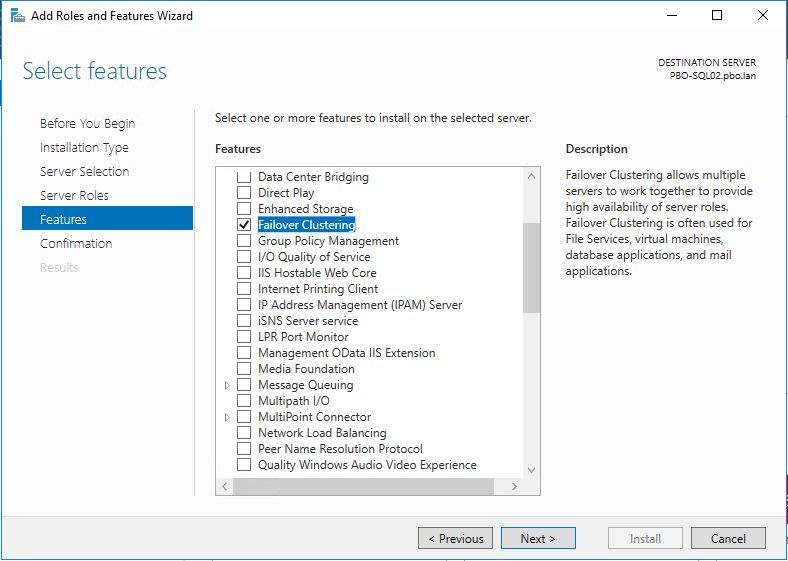Image resolution: width=788 pixels, height=561 pixels.
Task: Click the vertical scrollbar thumb in Features list
Action: [531, 268]
